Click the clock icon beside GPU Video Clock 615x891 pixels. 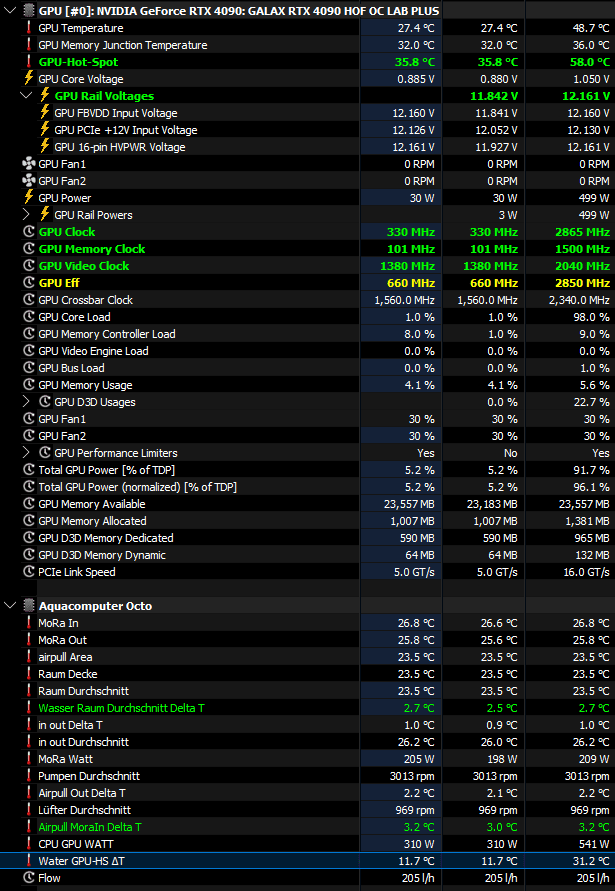tap(28, 265)
